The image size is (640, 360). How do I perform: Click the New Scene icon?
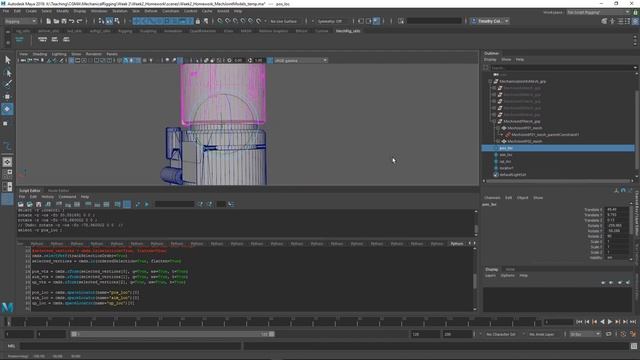click(48, 21)
